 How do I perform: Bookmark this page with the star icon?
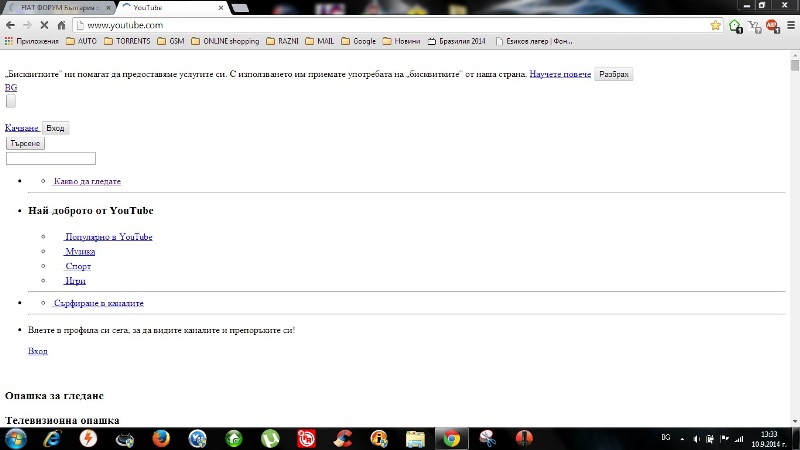(716, 25)
